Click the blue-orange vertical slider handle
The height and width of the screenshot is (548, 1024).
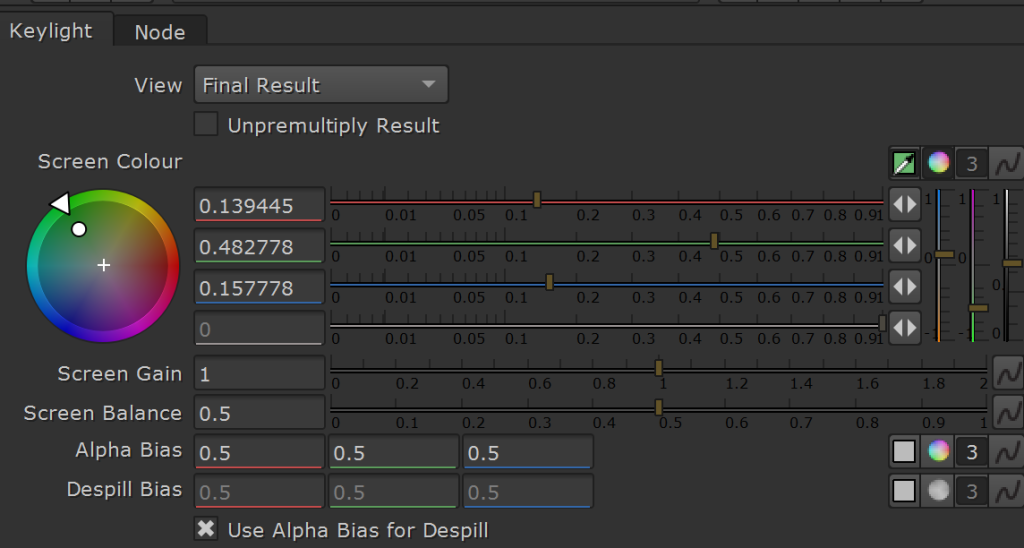click(x=944, y=254)
